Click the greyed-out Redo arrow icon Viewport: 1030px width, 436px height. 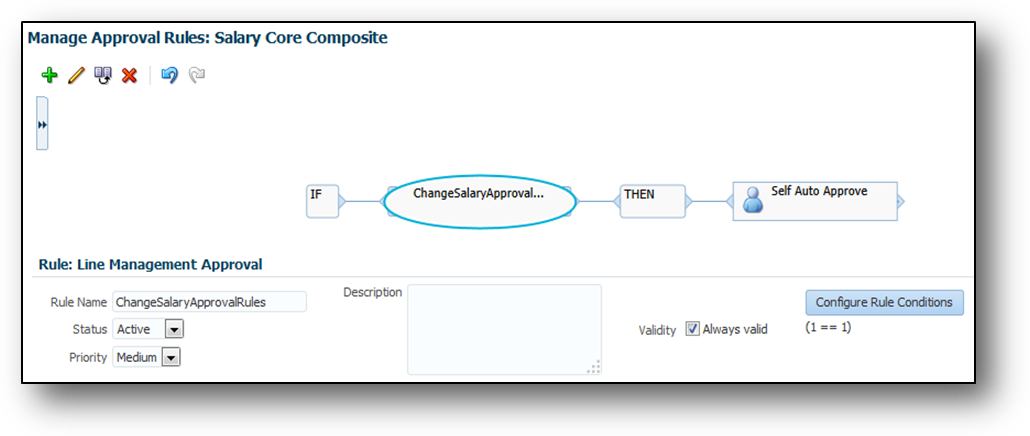(x=197, y=75)
